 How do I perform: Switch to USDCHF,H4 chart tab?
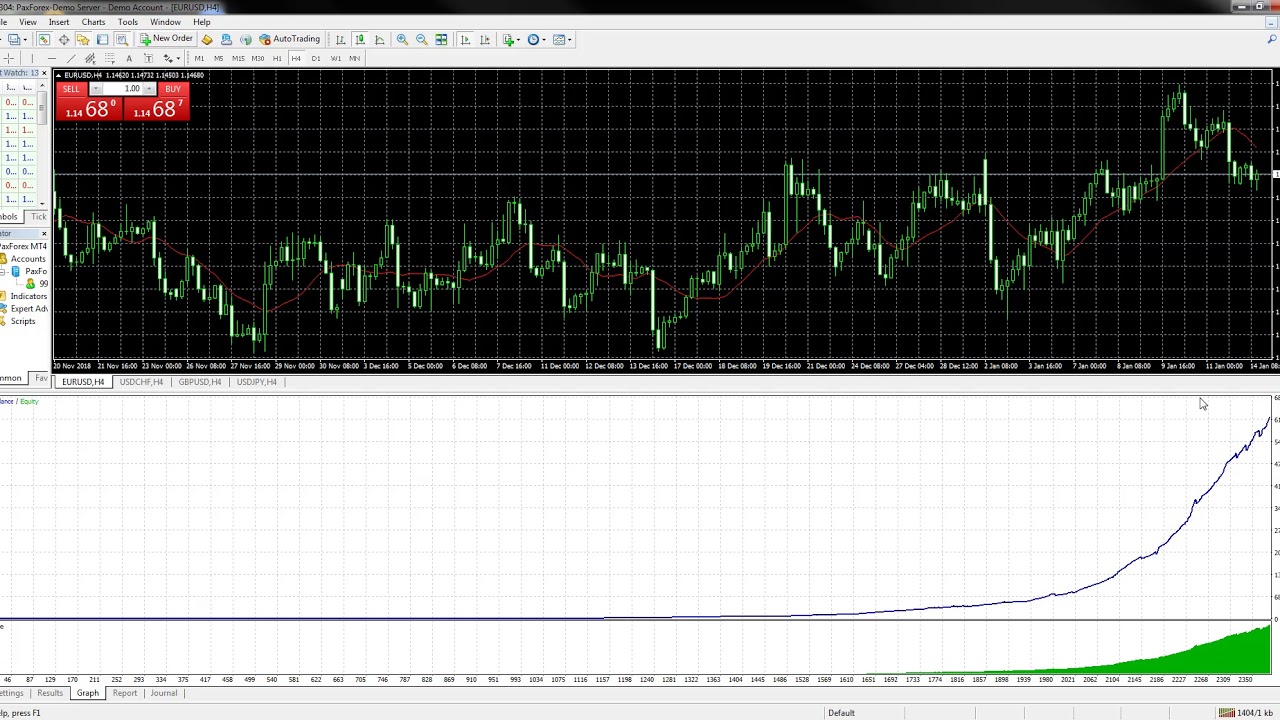click(141, 382)
